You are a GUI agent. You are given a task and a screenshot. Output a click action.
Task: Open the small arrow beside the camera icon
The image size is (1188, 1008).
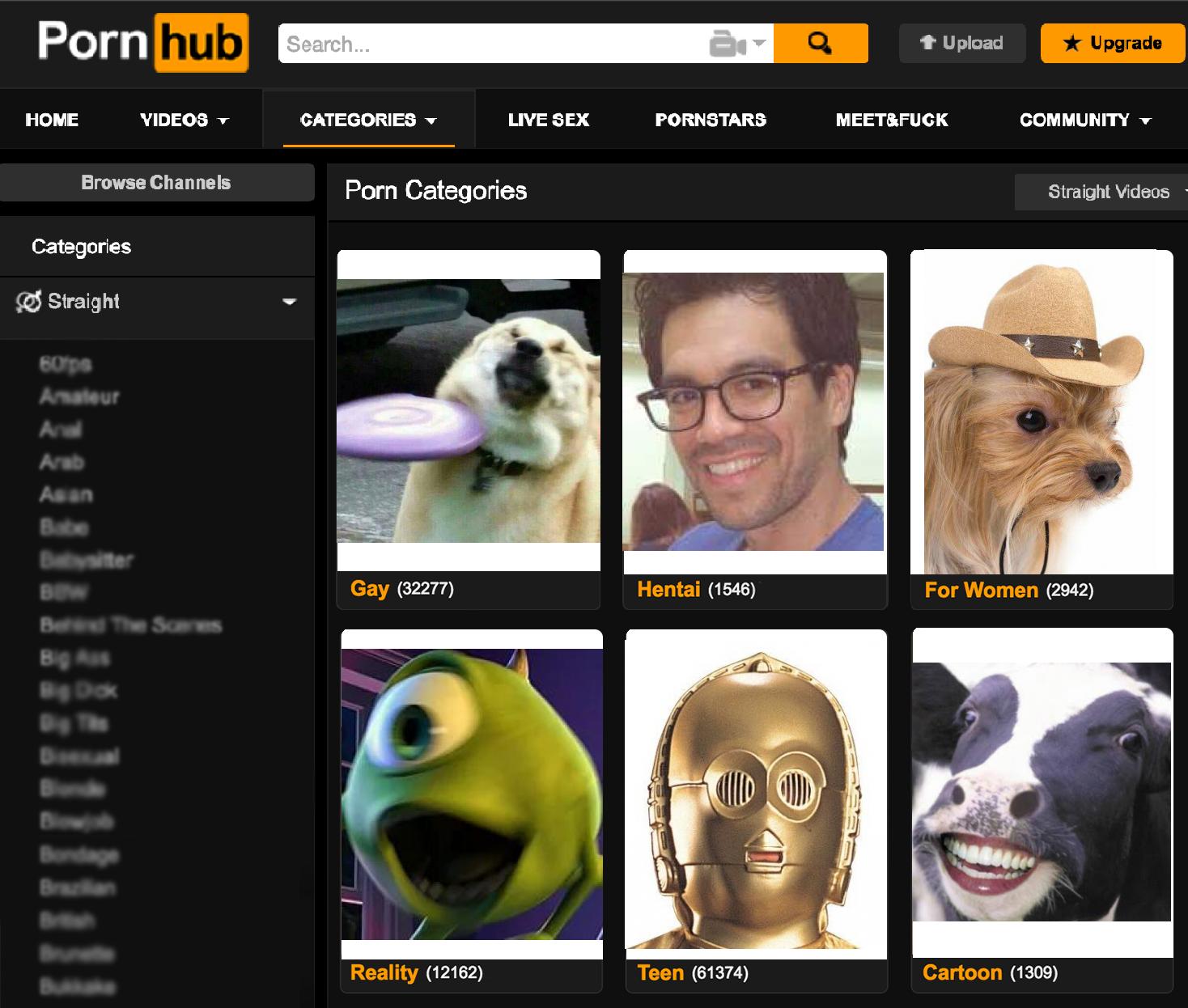[759, 44]
